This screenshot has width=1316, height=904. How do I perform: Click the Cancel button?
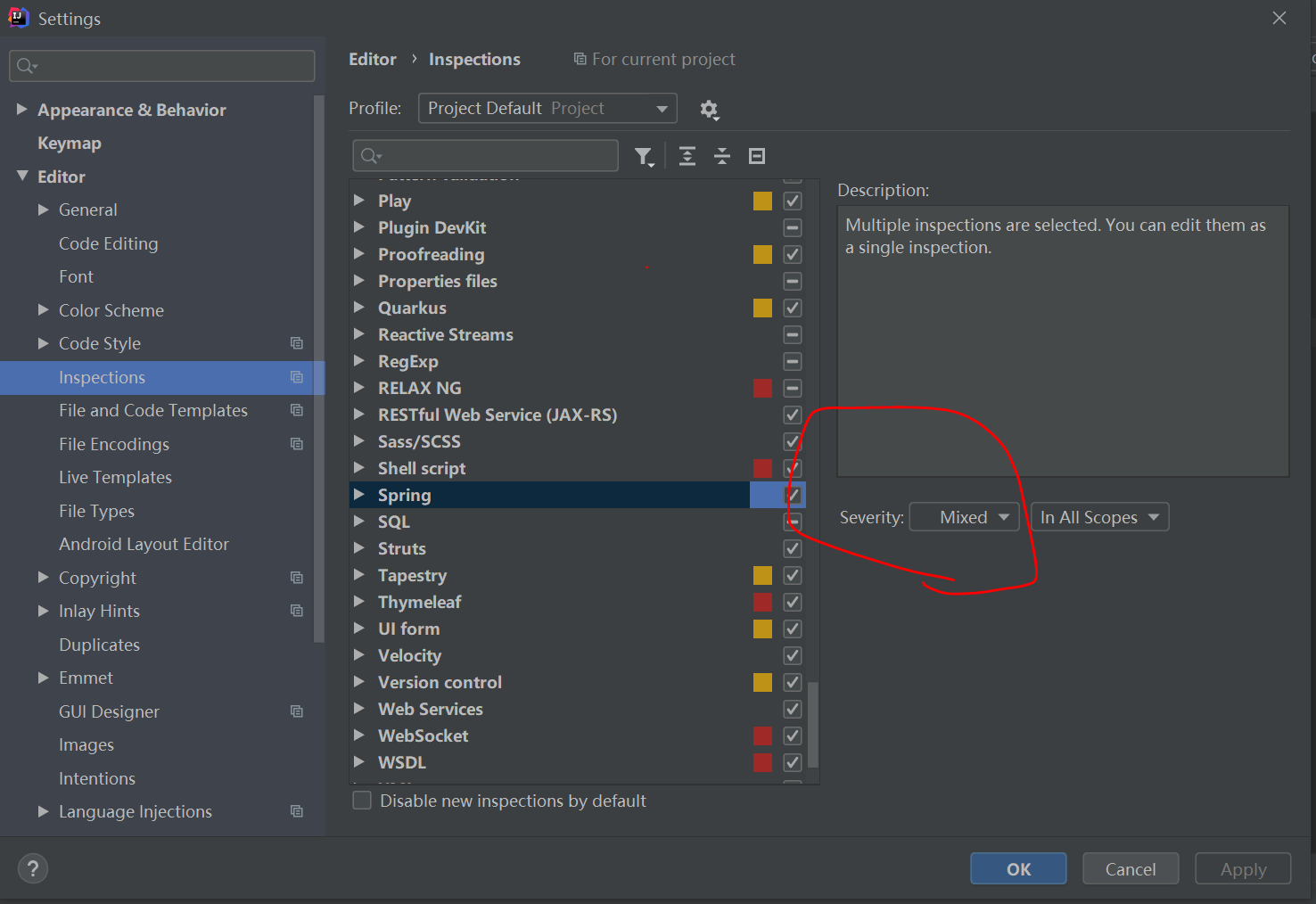click(x=1131, y=868)
